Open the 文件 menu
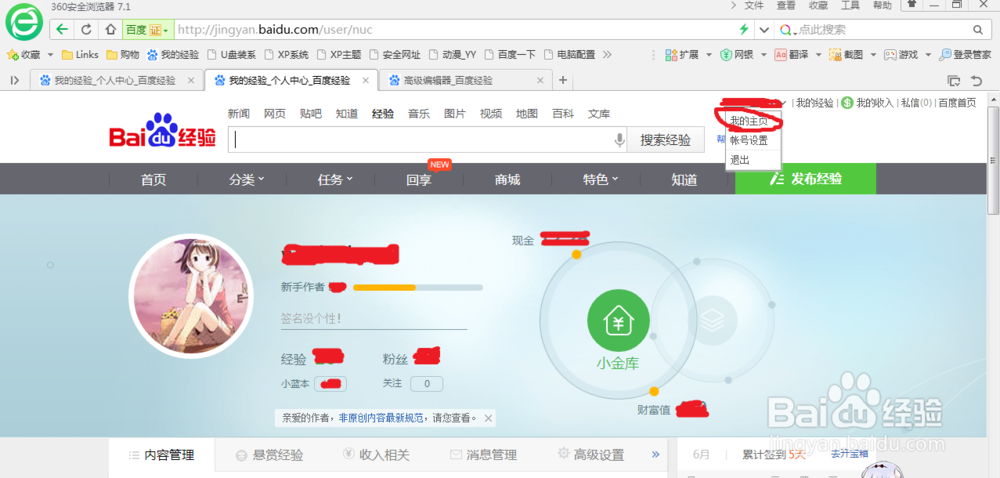This screenshot has height=478, width=1000. (754, 6)
